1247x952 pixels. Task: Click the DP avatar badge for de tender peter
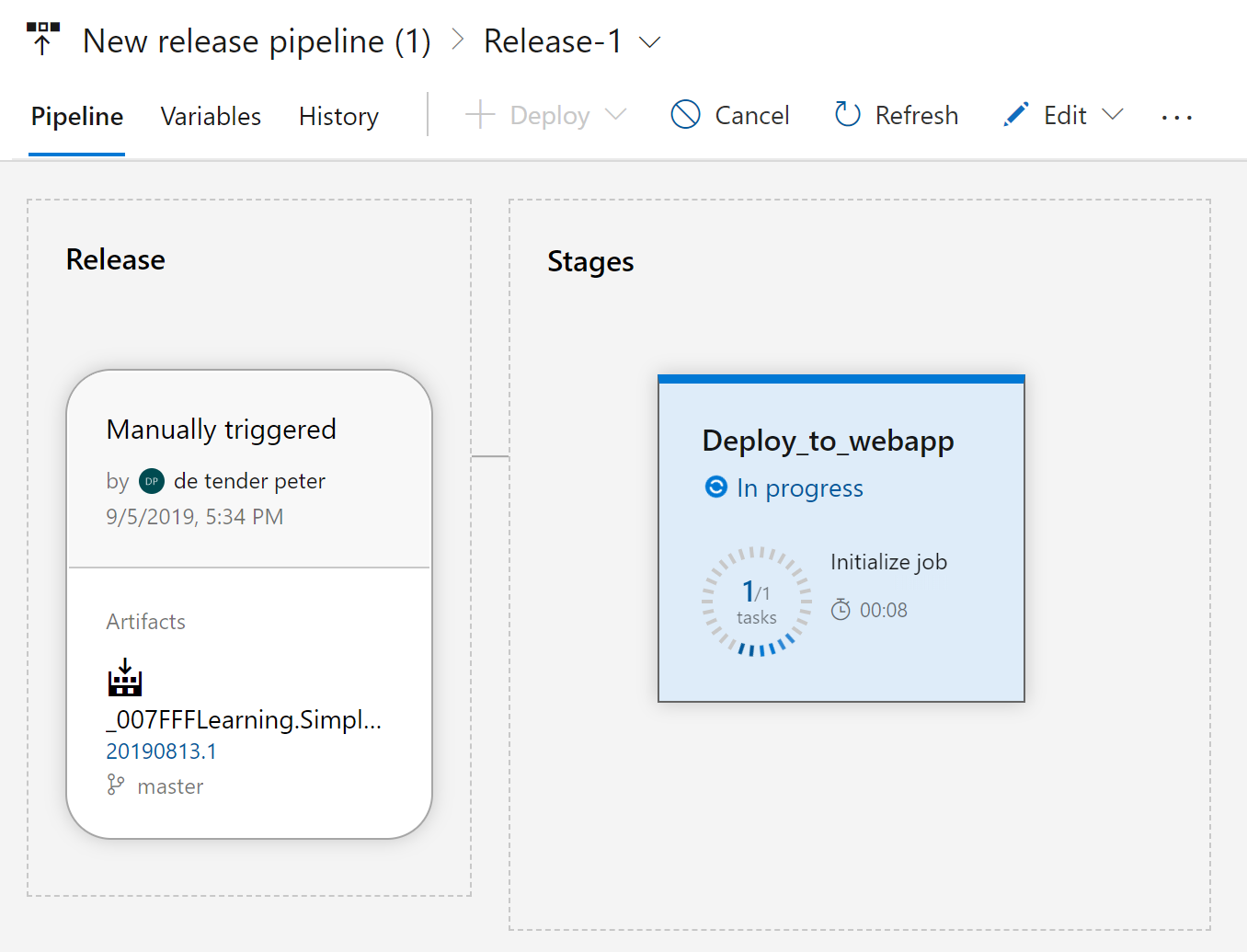[151, 480]
